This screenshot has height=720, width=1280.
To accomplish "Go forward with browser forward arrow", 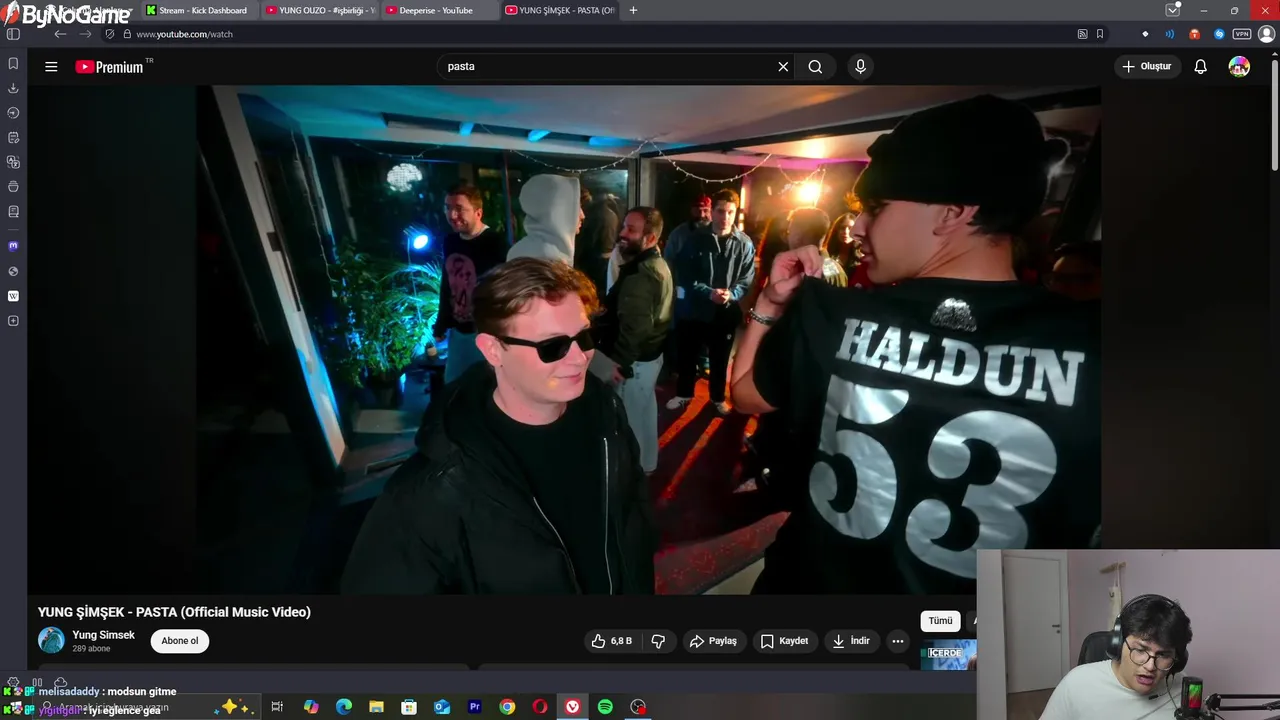I will [85, 34].
